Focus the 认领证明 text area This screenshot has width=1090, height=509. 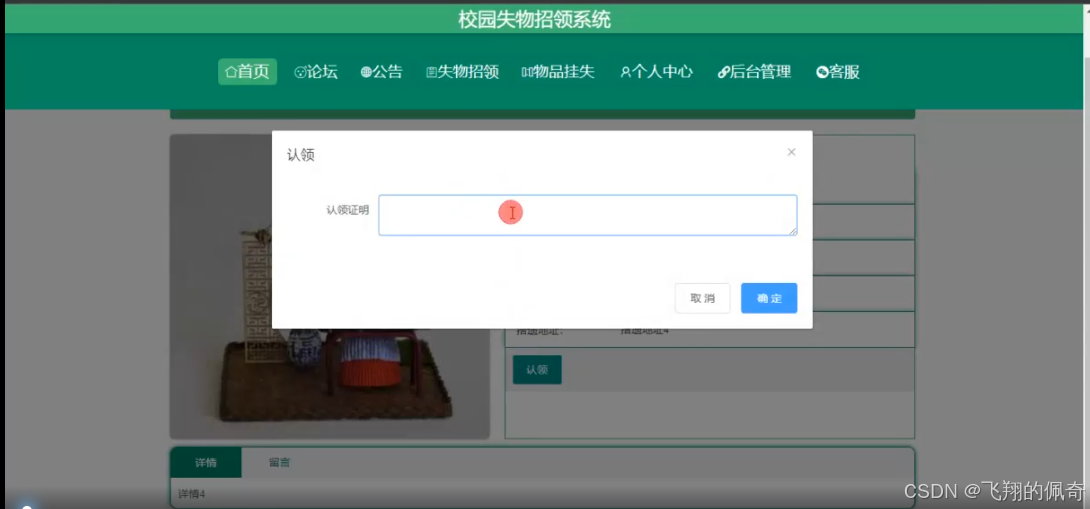pos(587,215)
